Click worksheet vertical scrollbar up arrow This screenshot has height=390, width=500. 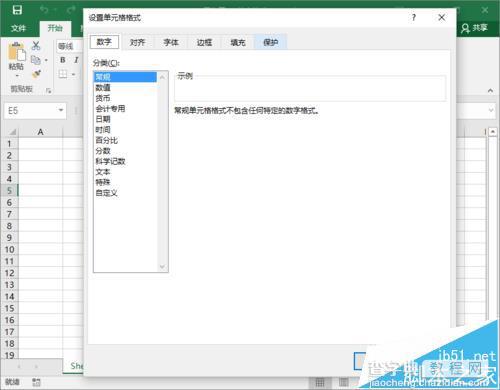coord(493,132)
